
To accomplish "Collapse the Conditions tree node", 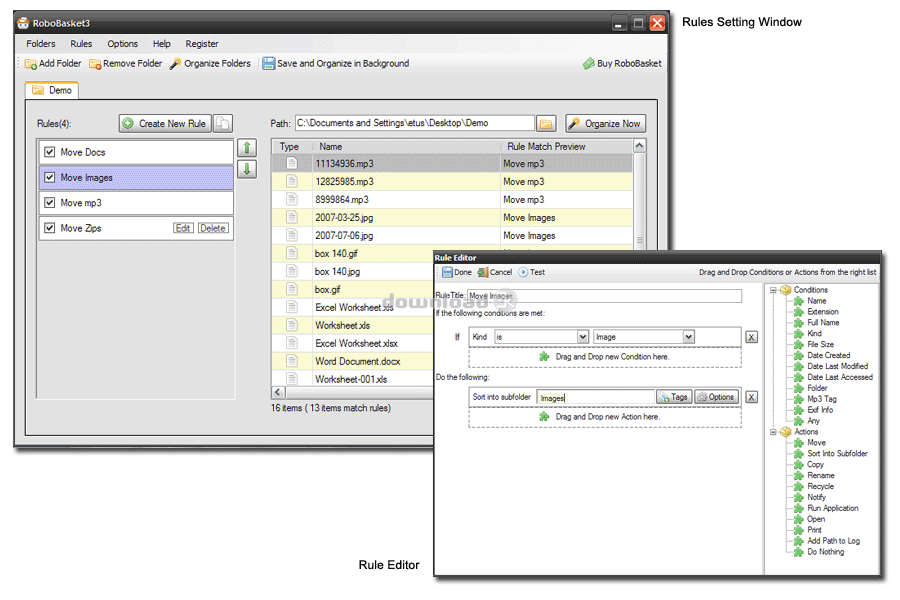I will [x=774, y=290].
